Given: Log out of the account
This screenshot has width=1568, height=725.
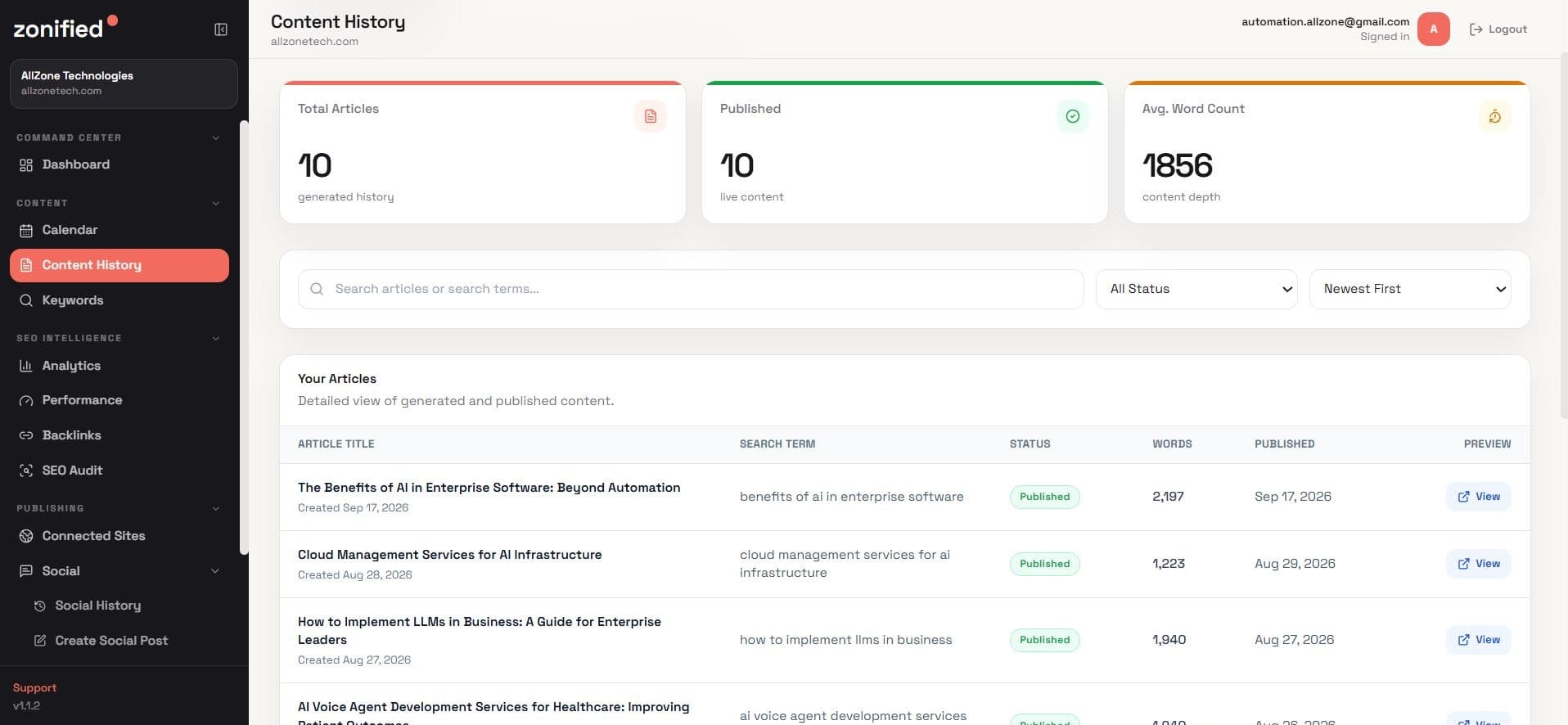Looking at the screenshot, I should coord(1498,29).
